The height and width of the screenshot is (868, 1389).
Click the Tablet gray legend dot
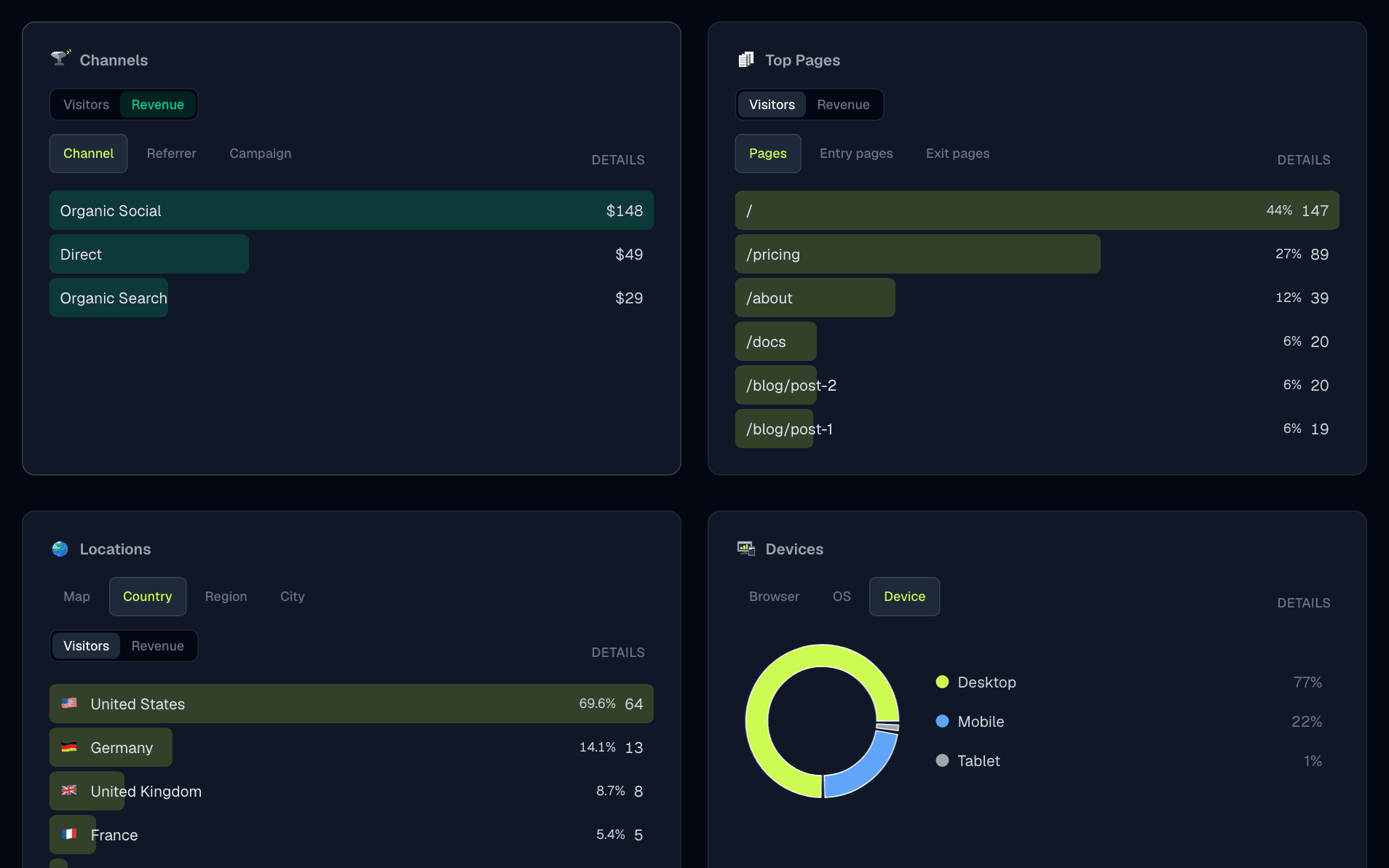coord(942,760)
